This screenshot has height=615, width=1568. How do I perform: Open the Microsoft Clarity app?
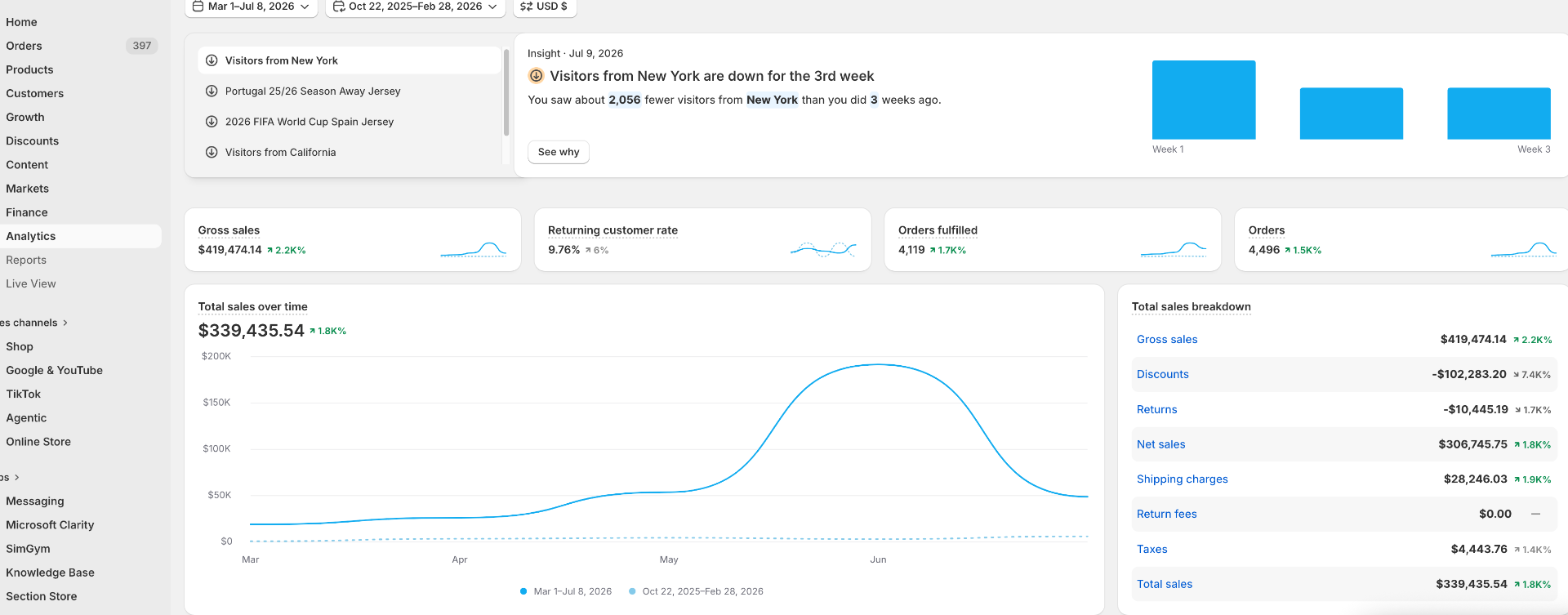point(50,524)
